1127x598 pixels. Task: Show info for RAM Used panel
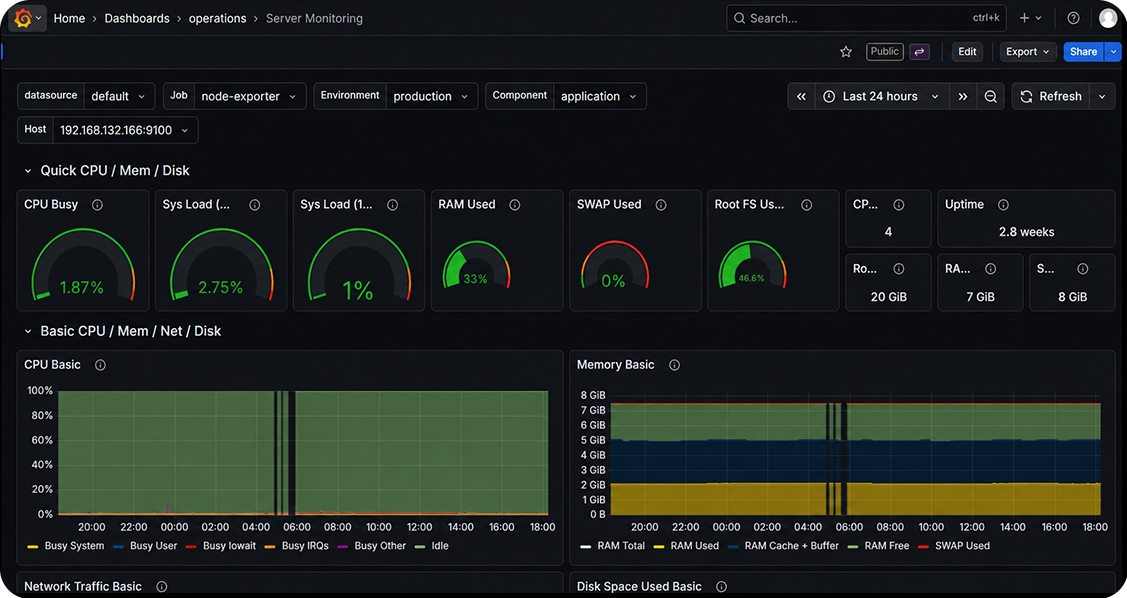coord(515,205)
